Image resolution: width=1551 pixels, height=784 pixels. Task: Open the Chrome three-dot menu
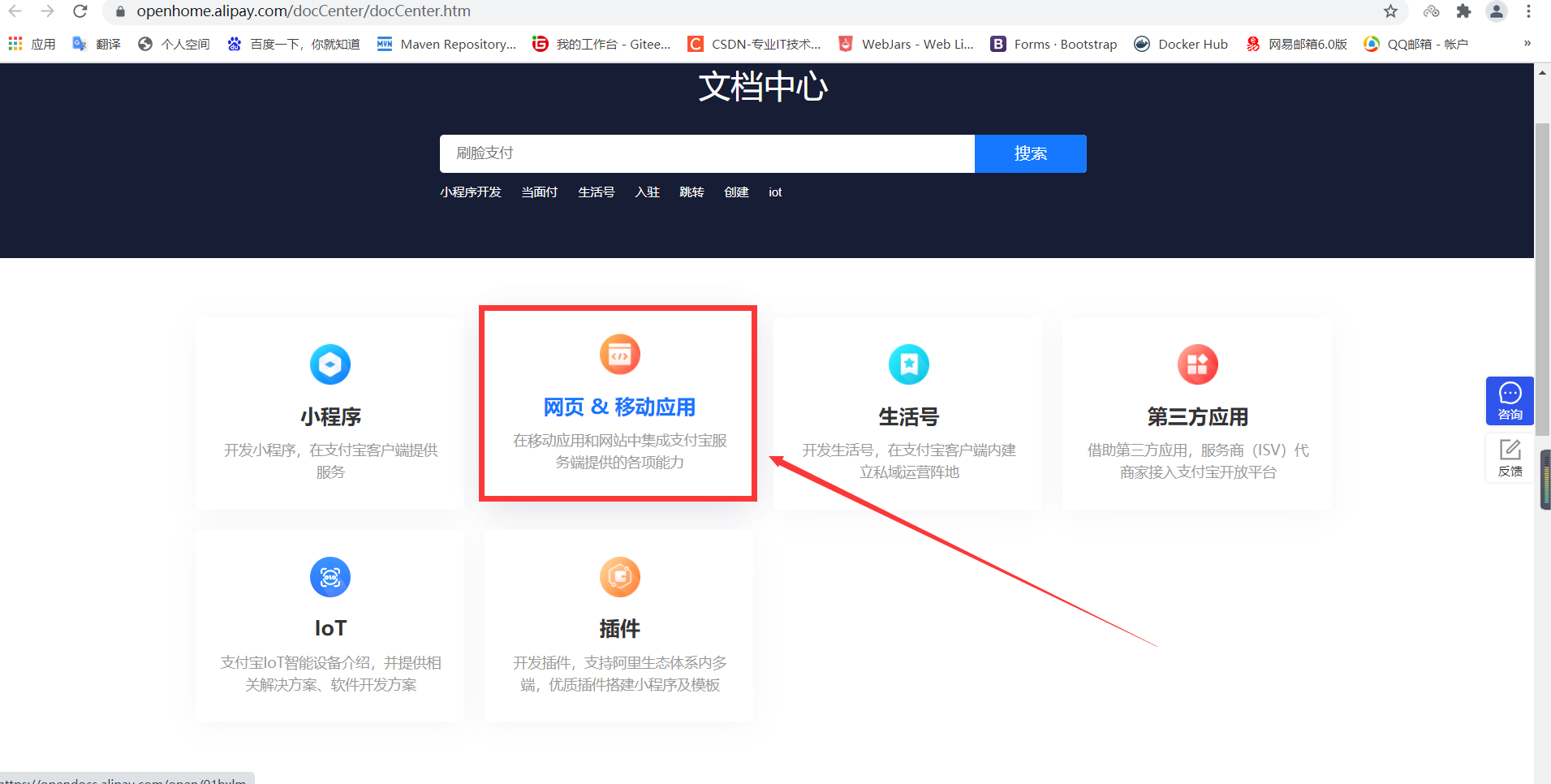(x=1528, y=11)
